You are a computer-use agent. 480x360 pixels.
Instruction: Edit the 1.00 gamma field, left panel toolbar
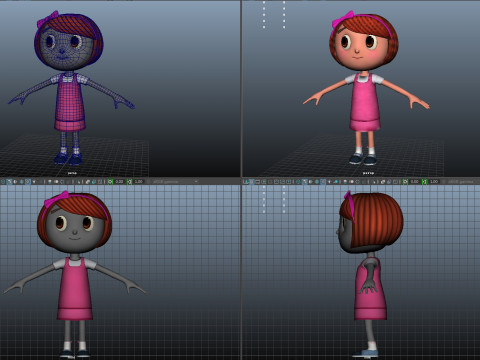(139, 182)
